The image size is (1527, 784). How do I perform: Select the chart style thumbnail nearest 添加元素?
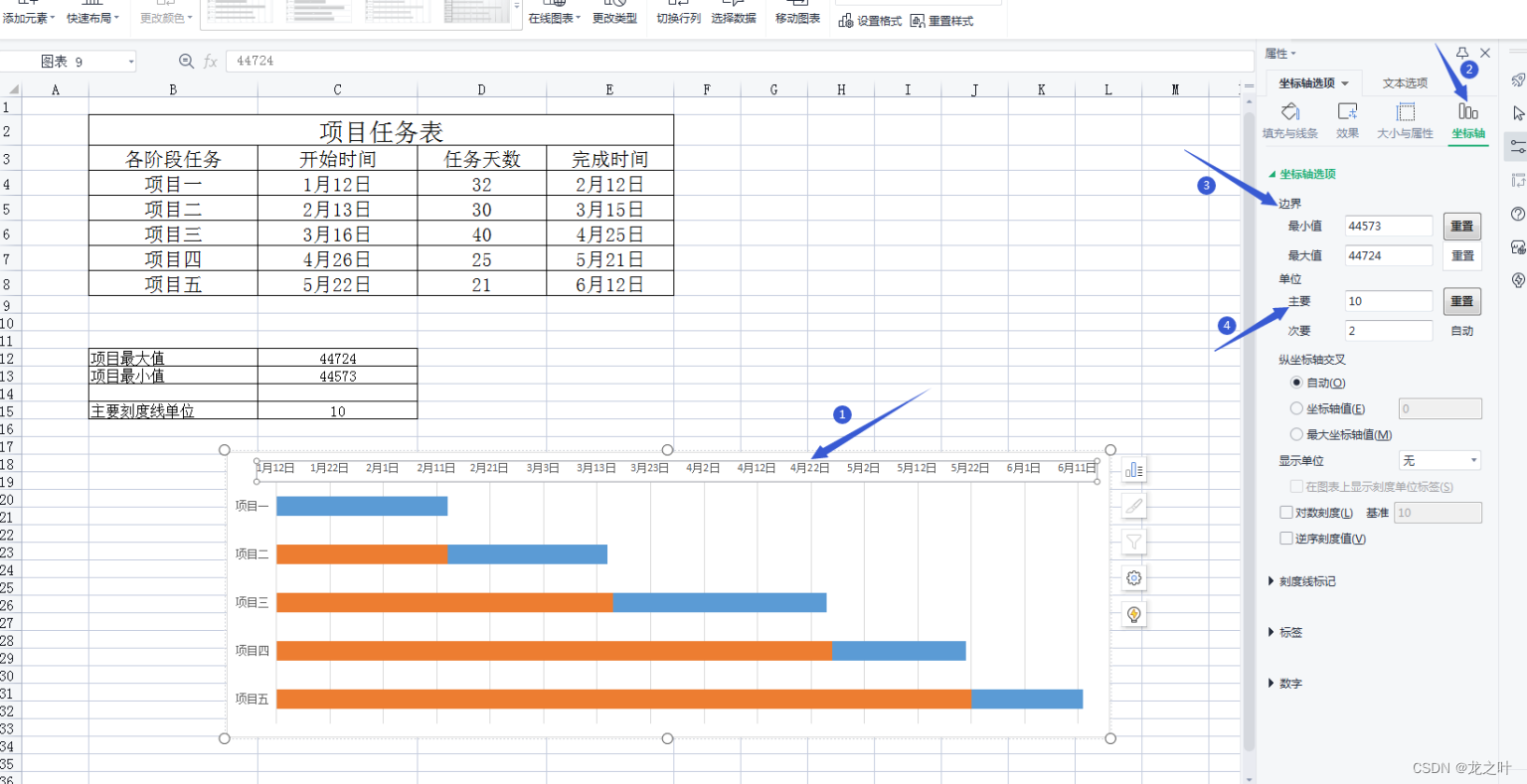tap(240, 11)
